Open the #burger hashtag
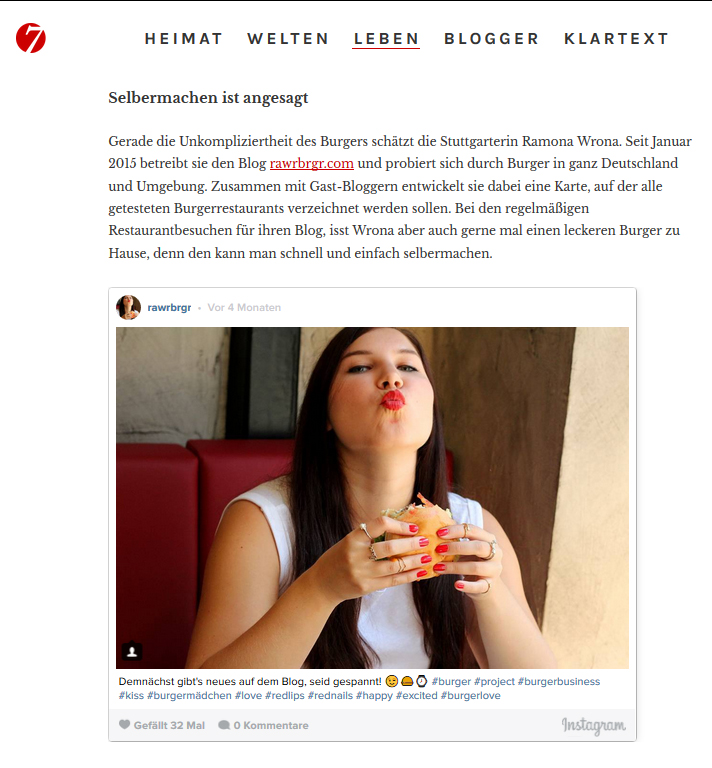Viewport: 712px width, 768px height. point(451,681)
